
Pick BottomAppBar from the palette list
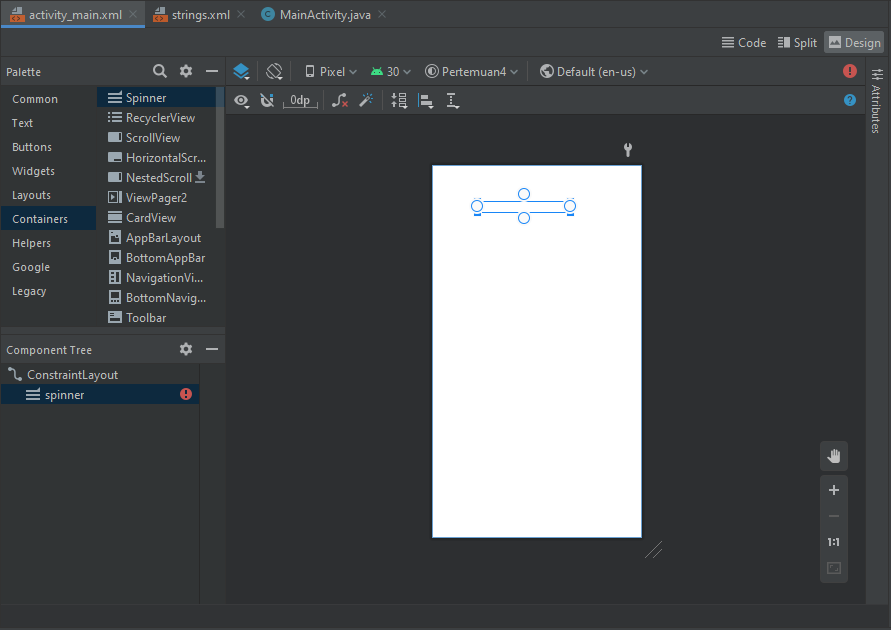(x=156, y=257)
